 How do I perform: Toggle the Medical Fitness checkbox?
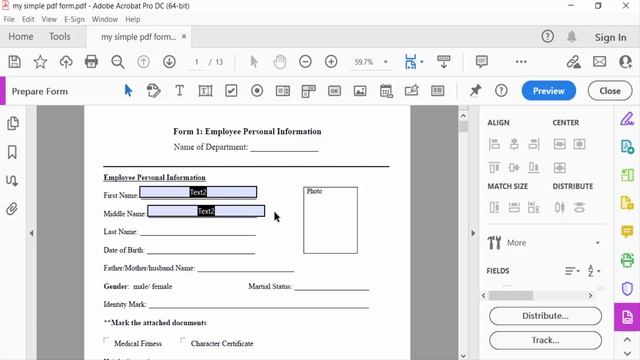click(x=107, y=340)
